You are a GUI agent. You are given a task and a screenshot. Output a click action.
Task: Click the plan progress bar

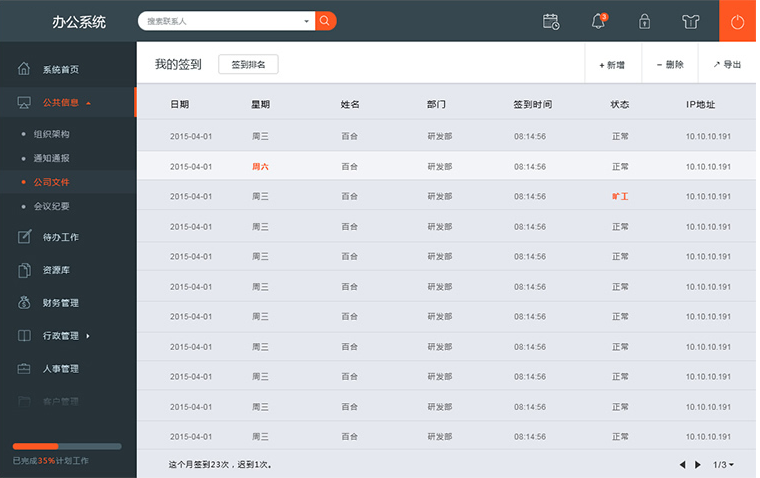click(67, 446)
